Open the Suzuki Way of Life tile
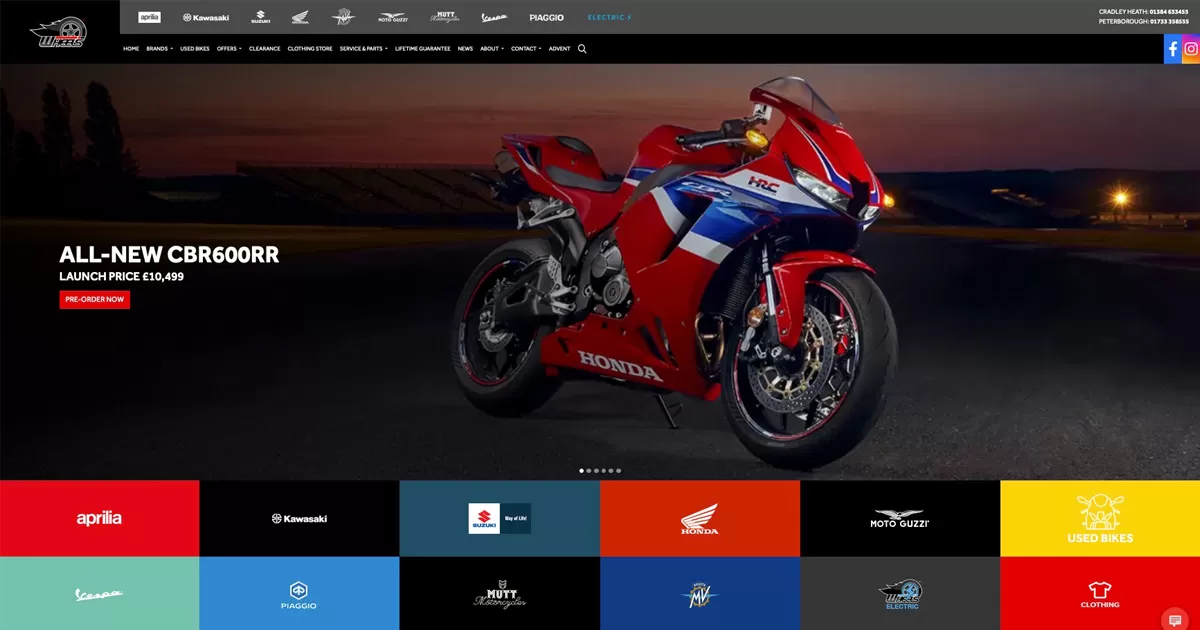1200x630 pixels. (500, 518)
